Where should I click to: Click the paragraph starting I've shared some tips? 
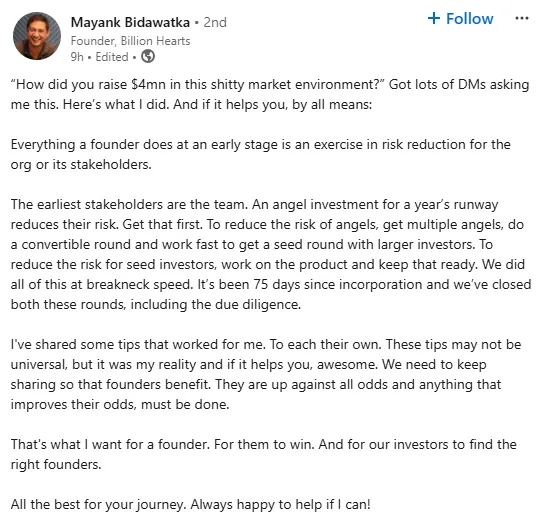266,374
